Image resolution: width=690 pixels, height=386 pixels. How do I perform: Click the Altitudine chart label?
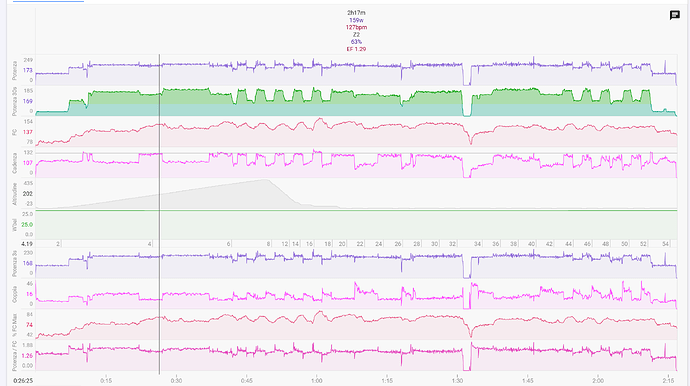(15, 194)
